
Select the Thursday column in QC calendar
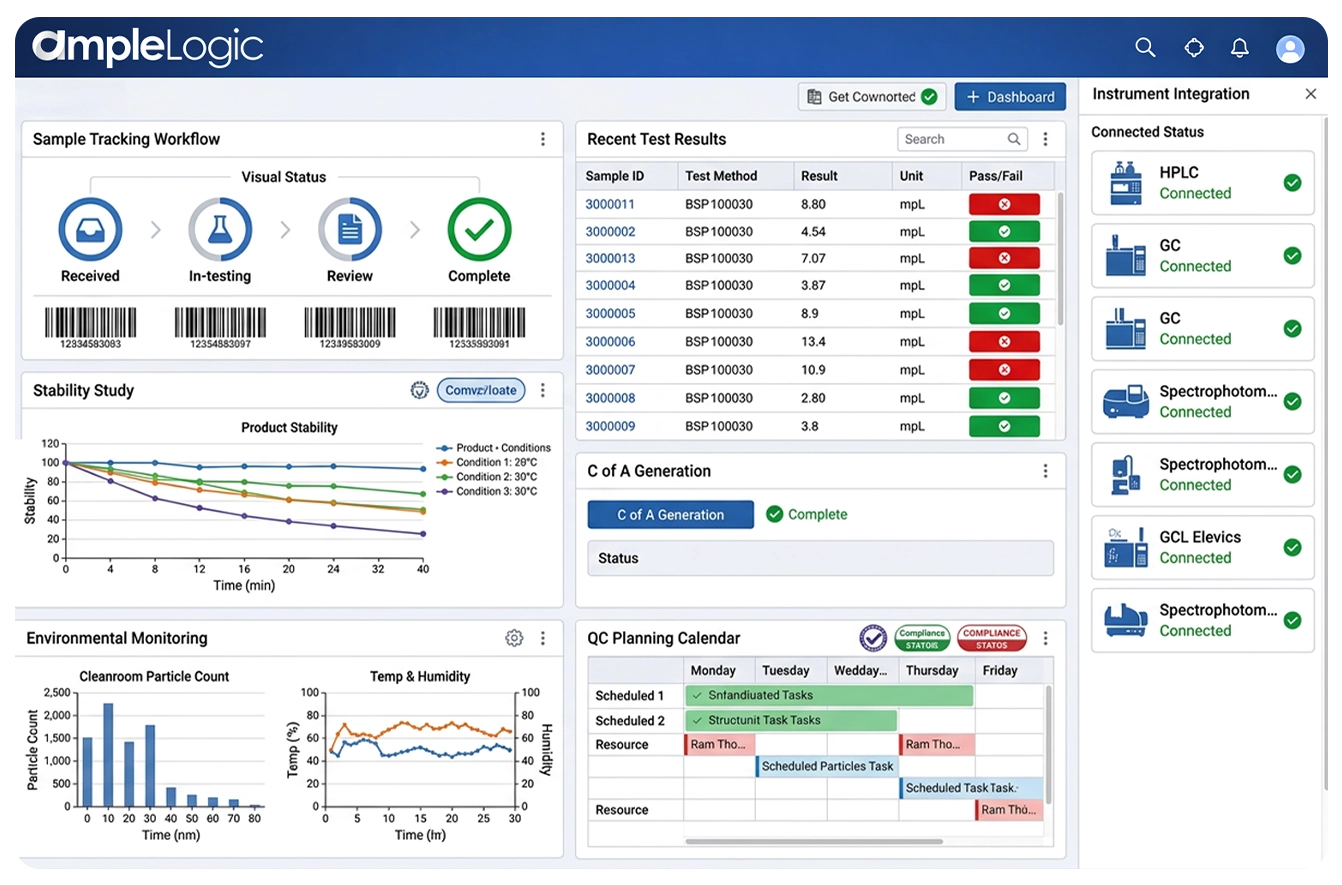pyautogui.click(x=932, y=670)
